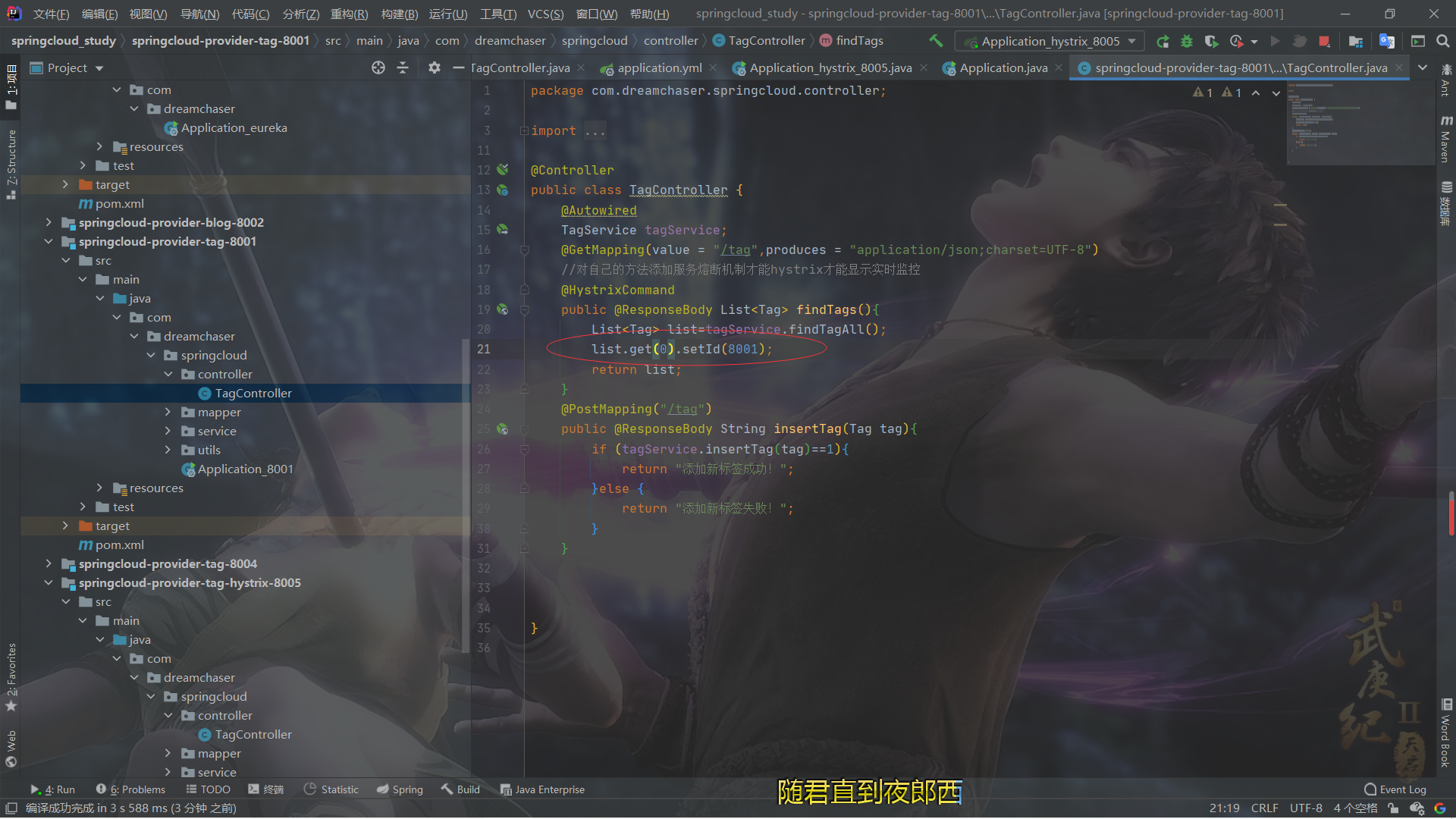Open Project panel settings gear
The height and width of the screenshot is (819, 1456).
pyautogui.click(x=434, y=68)
